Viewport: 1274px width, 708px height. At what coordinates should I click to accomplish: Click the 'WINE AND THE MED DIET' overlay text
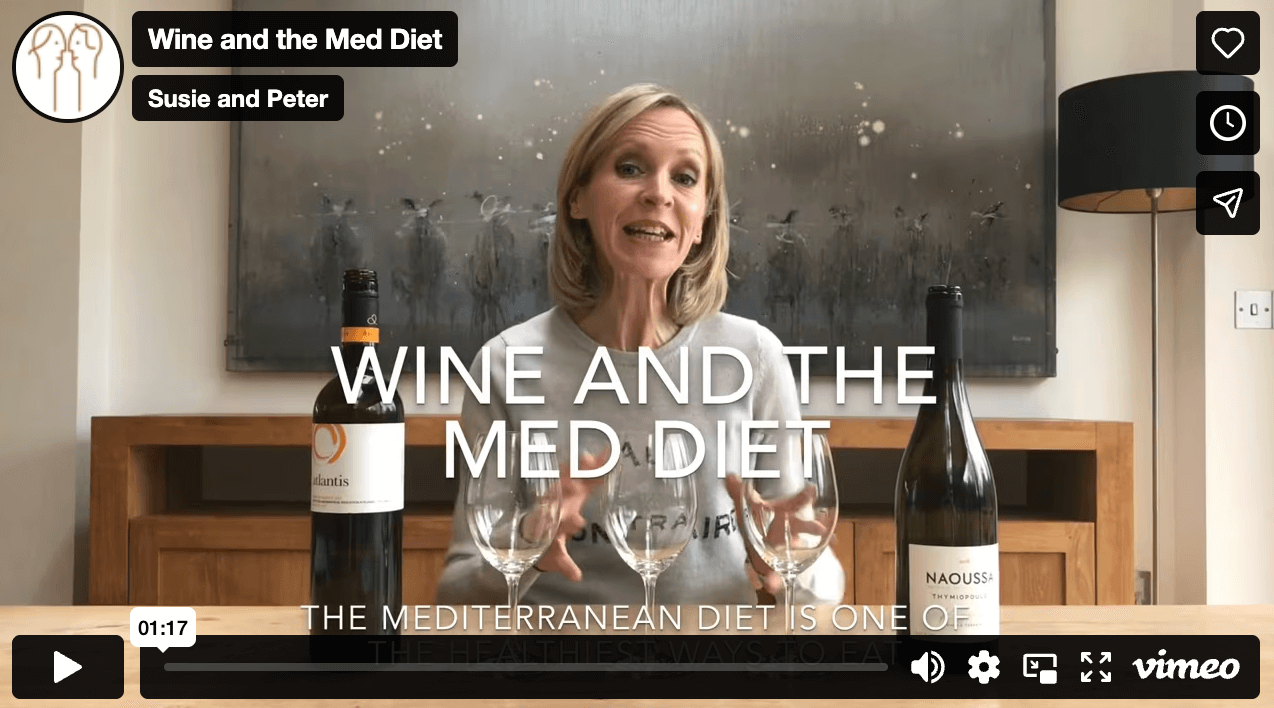click(634, 410)
